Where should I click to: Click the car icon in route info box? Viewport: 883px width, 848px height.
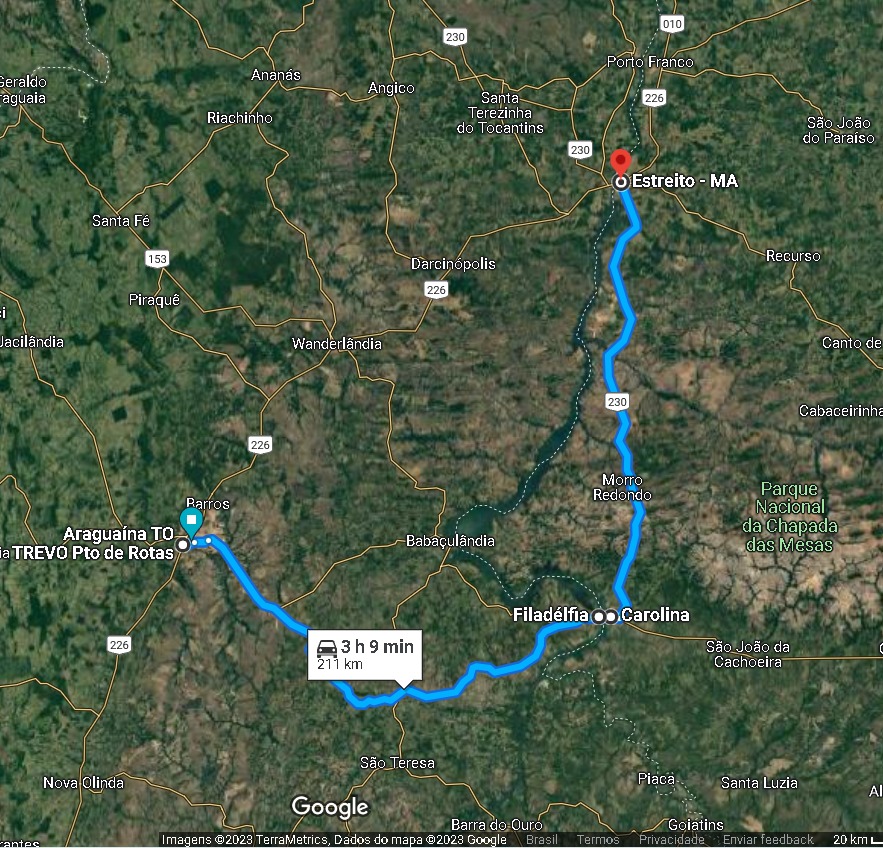(327, 648)
